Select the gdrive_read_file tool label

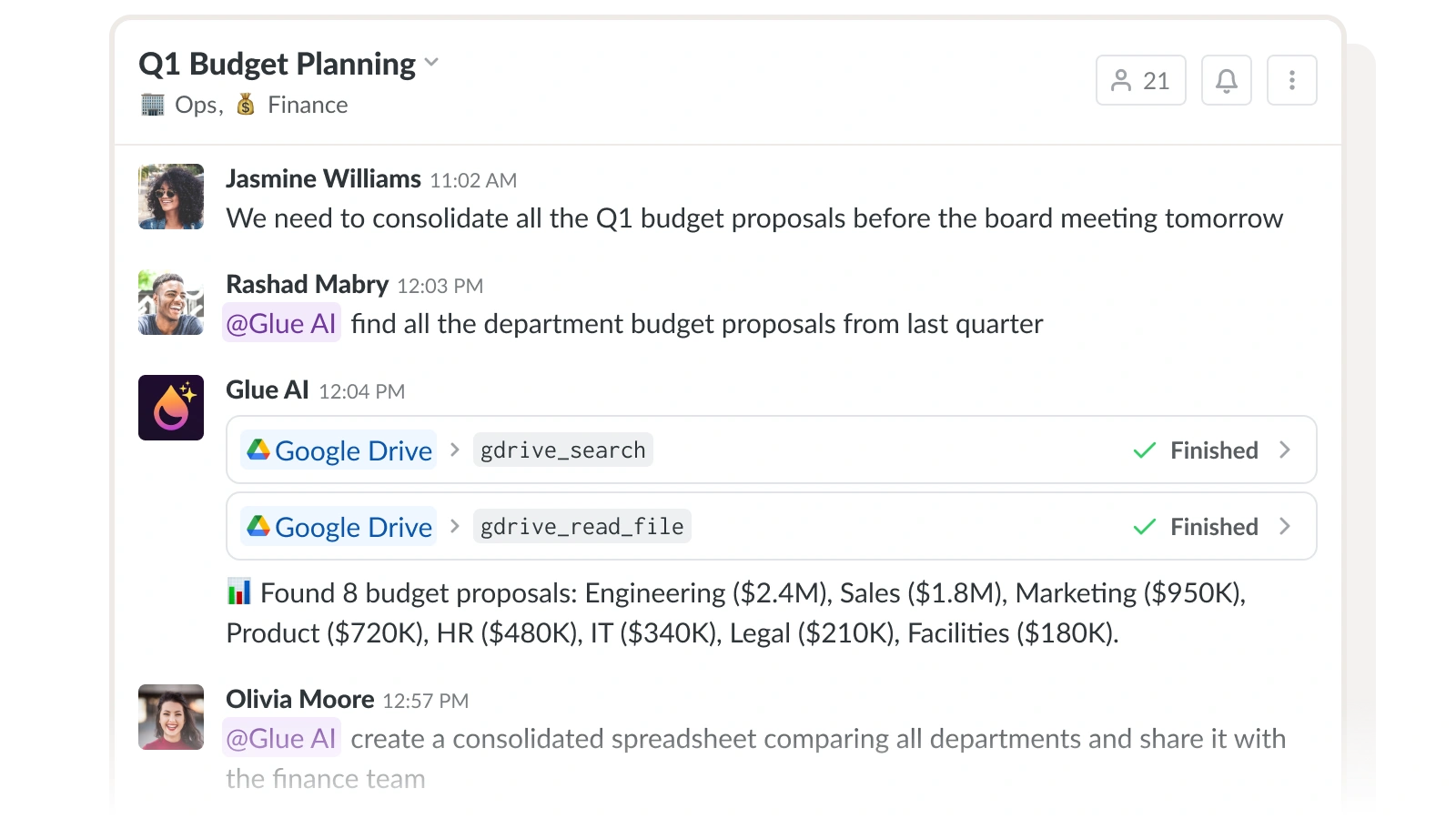(x=581, y=526)
